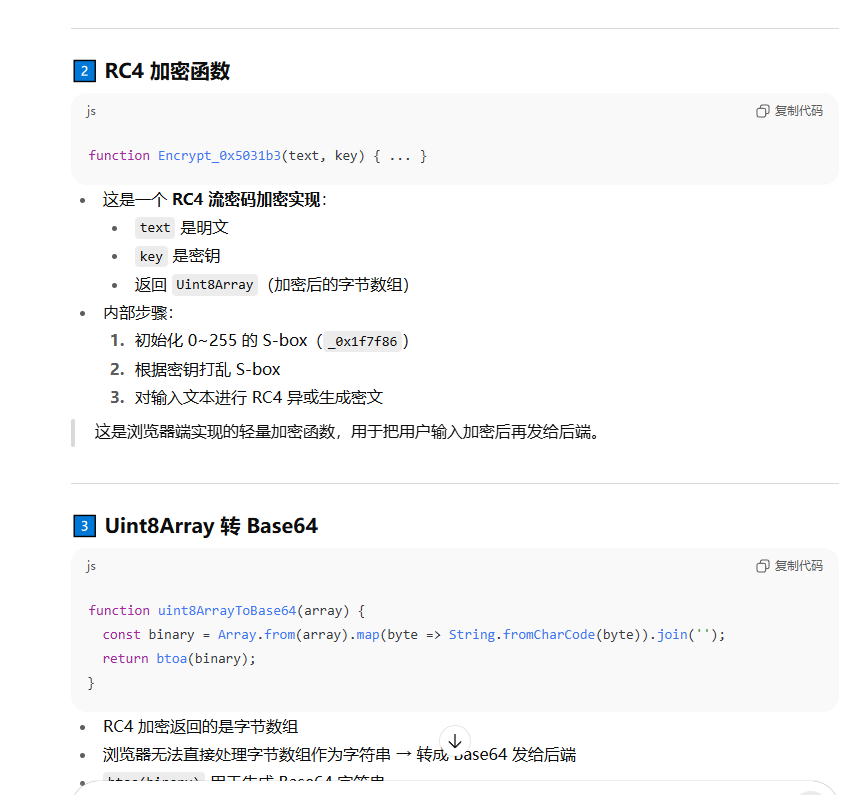Click the quoted note about 浏览器端 lightweight encryption

tap(347, 432)
